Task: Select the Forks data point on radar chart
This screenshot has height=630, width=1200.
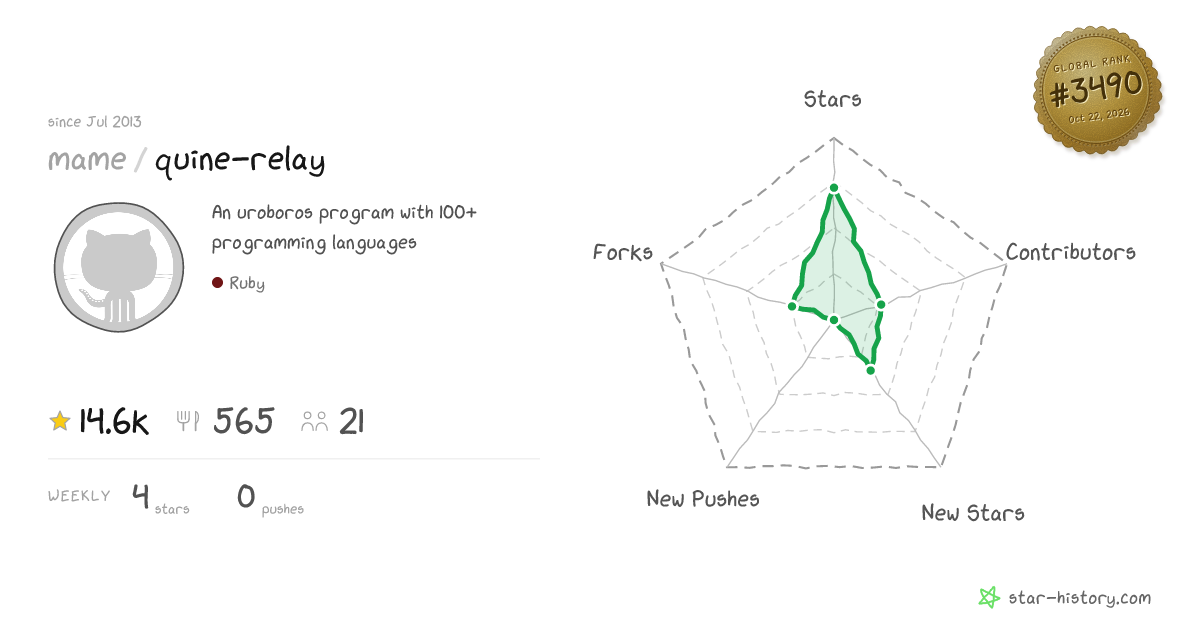Action: pyautogui.click(x=792, y=306)
